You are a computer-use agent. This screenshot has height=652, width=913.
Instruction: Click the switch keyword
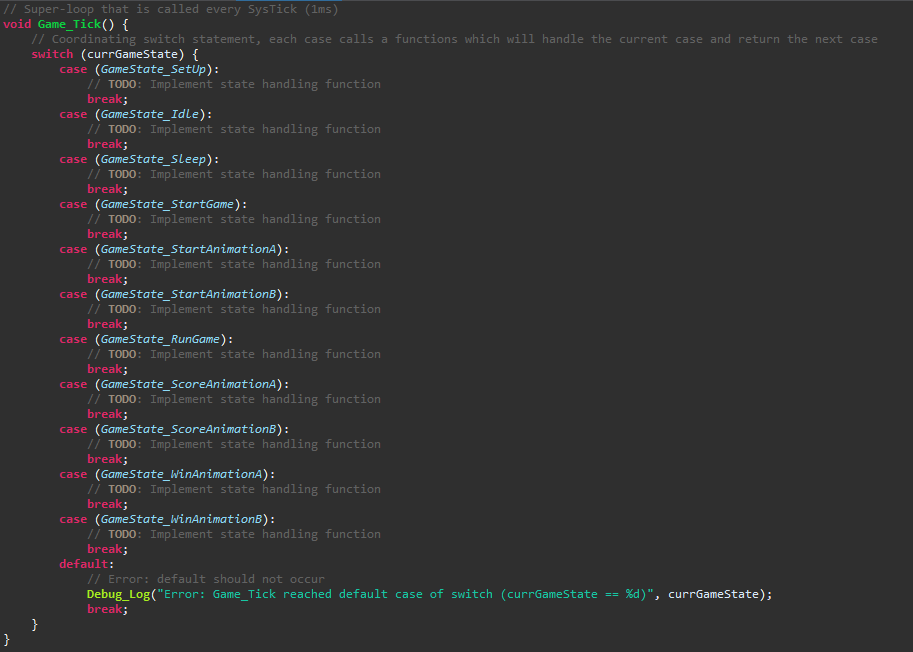[52, 54]
